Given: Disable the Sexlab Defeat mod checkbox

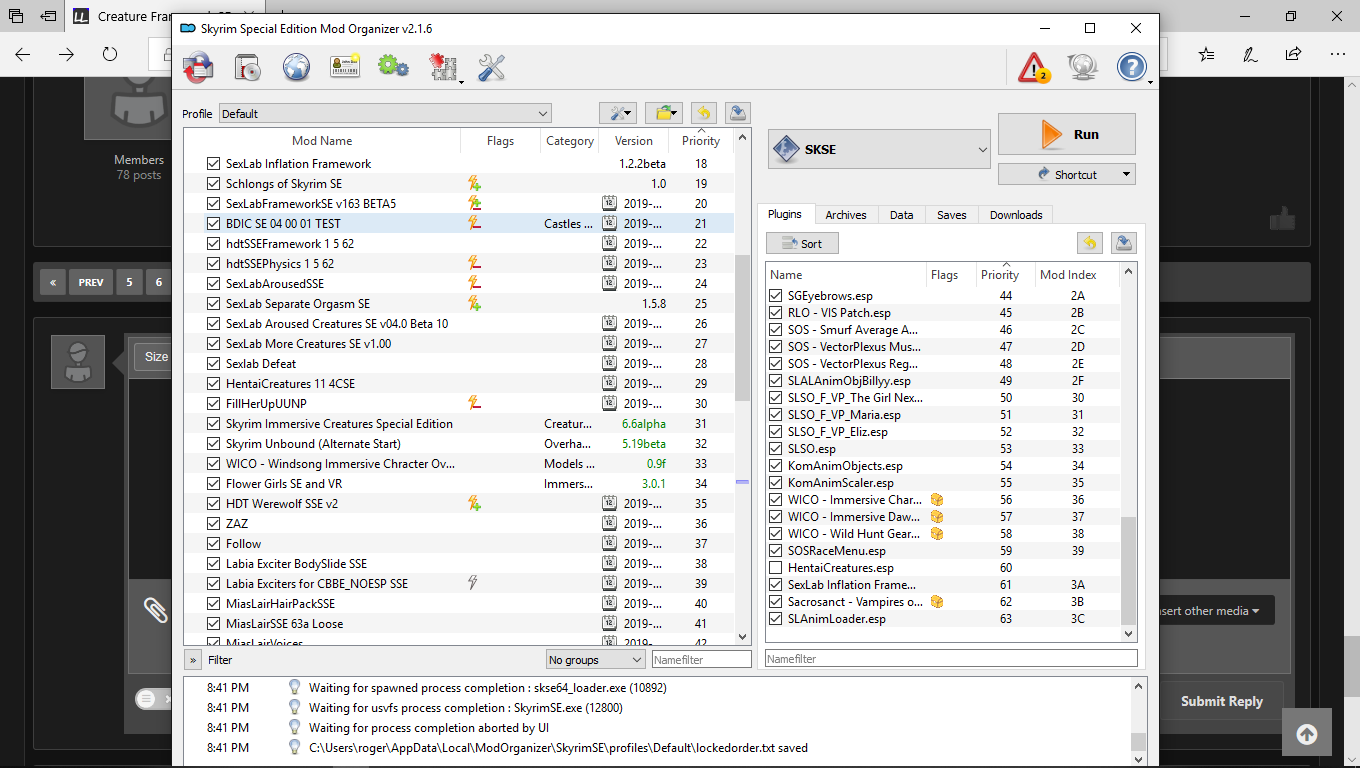Looking at the screenshot, I should 213,364.
